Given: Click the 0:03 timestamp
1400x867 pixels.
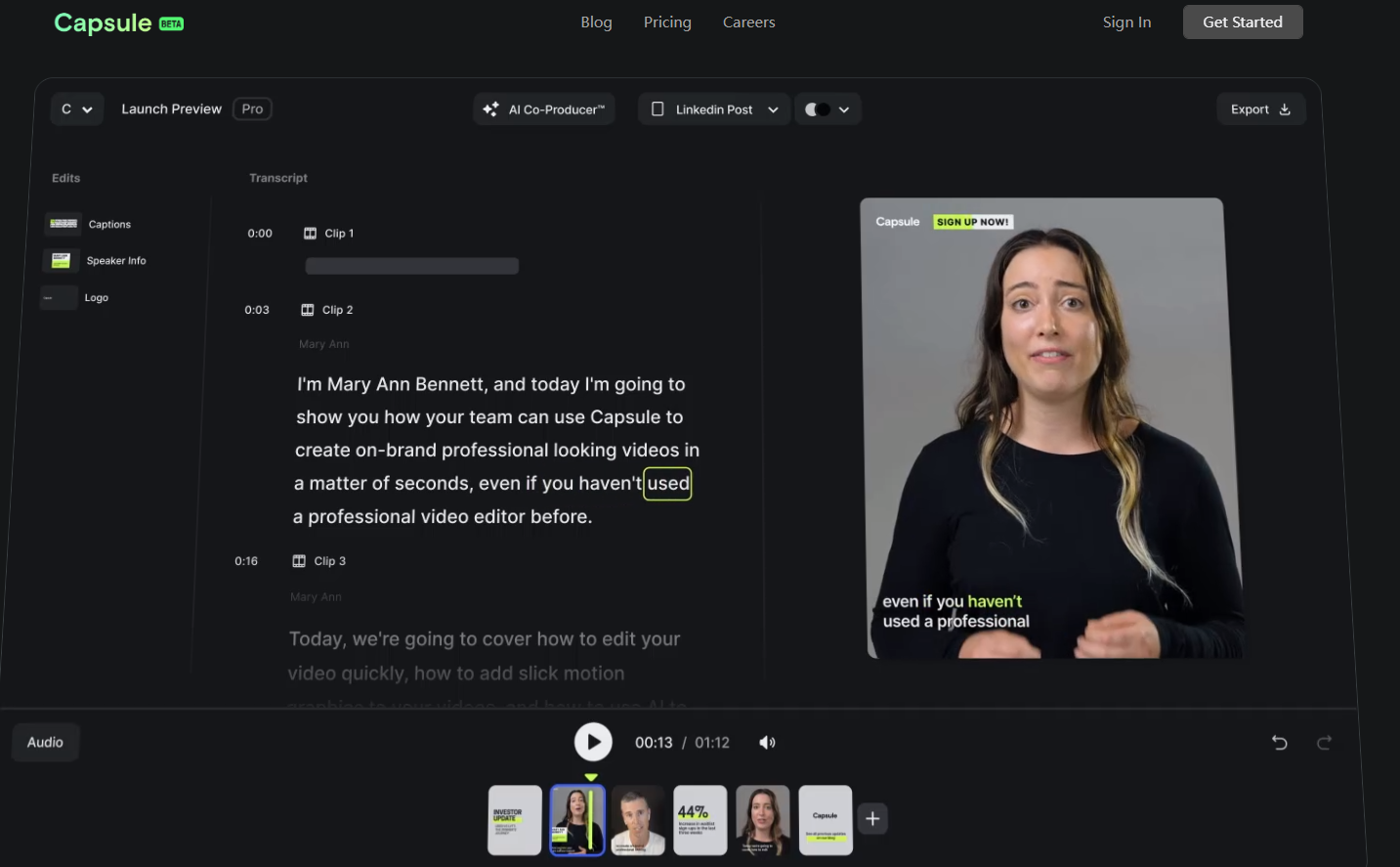Looking at the screenshot, I should (x=257, y=310).
